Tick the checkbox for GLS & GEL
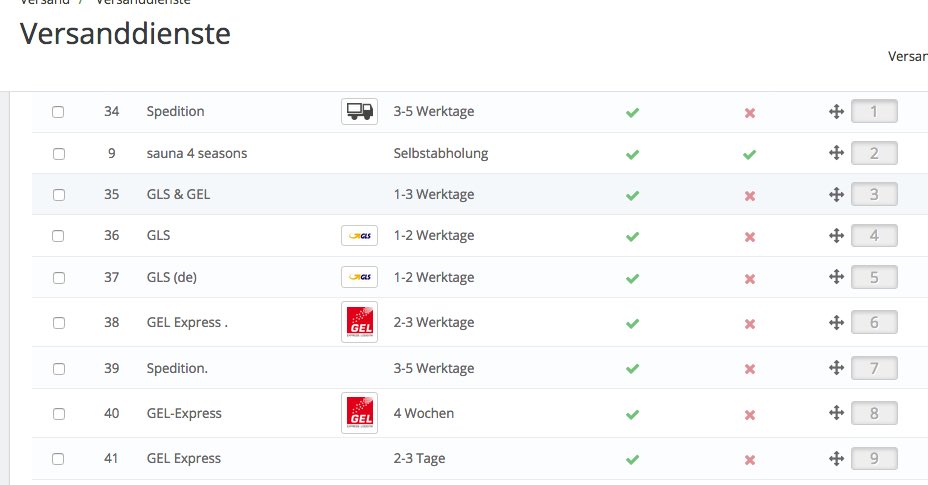The width and height of the screenshot is (928, 485). (x=58, y=194)
